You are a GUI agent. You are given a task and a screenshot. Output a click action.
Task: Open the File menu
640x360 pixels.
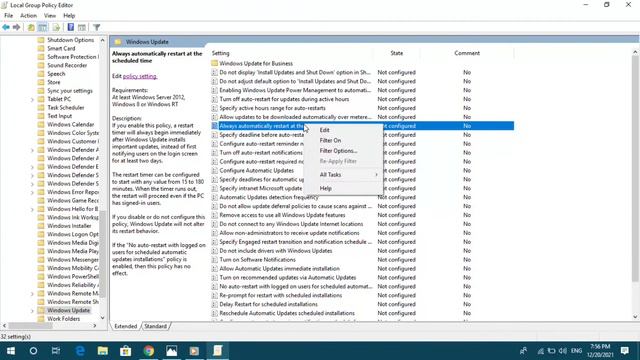[9, 16]
